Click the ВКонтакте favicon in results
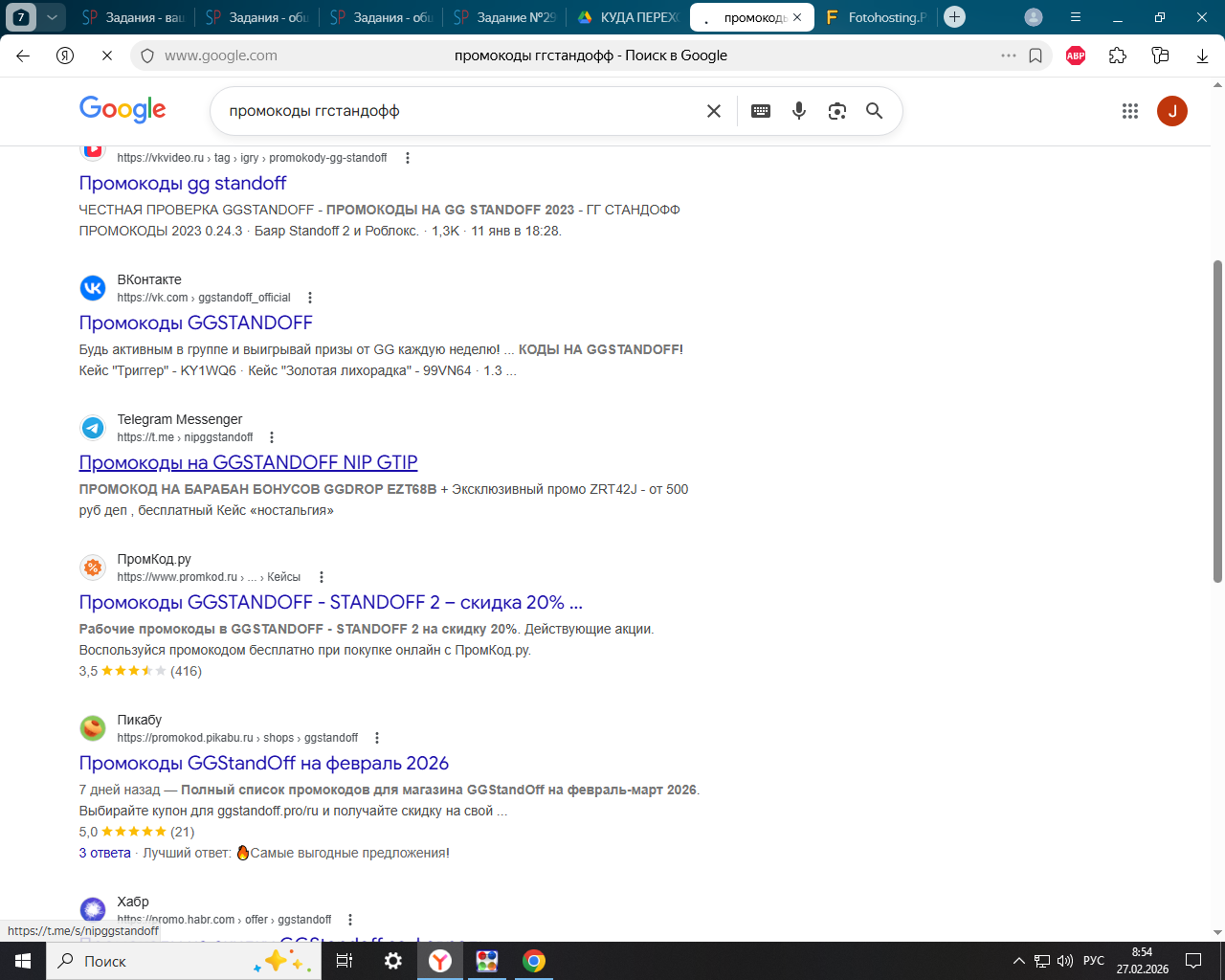 (x=93, y=288)
